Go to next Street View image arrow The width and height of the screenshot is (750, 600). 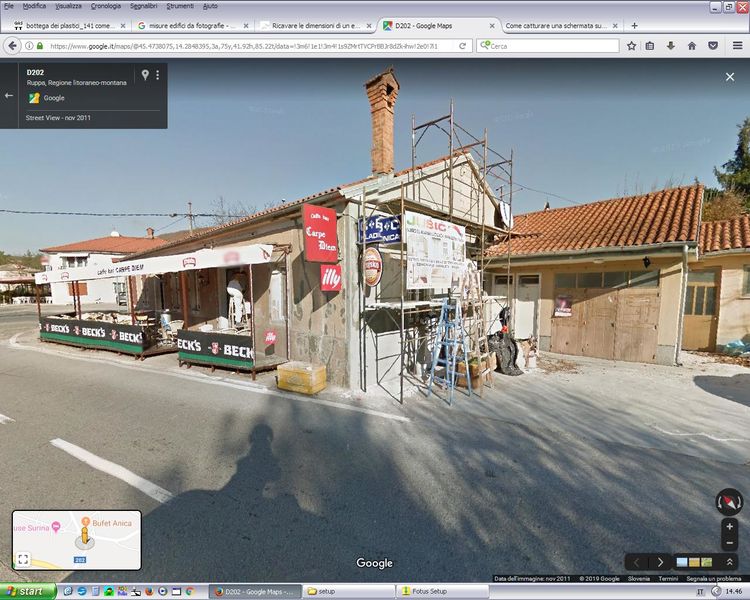click(660, 562)
